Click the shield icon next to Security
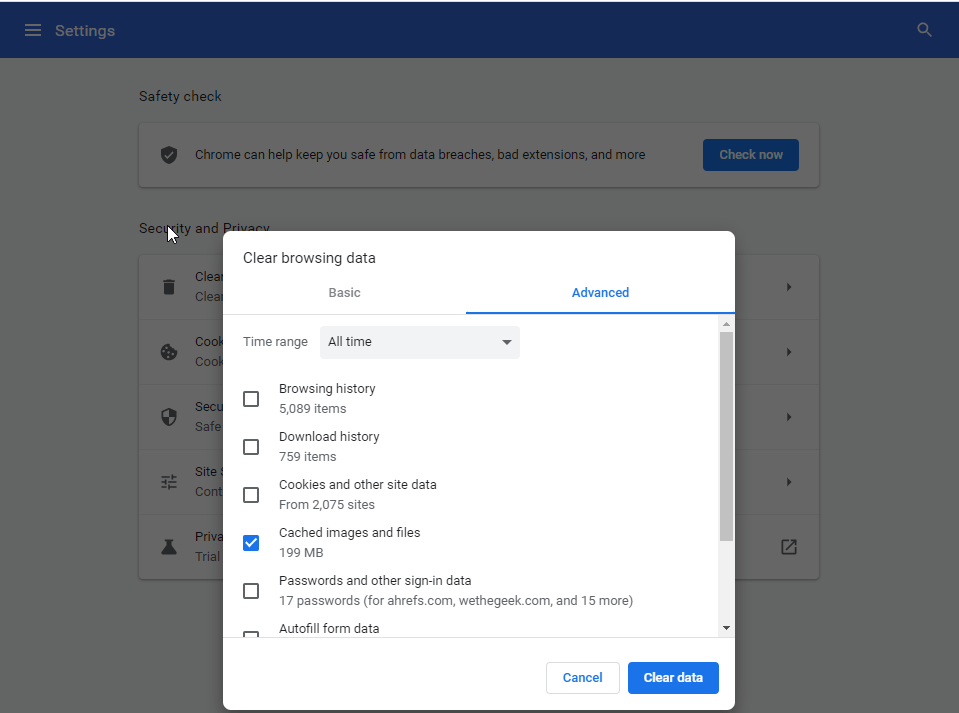 [168, 416]
